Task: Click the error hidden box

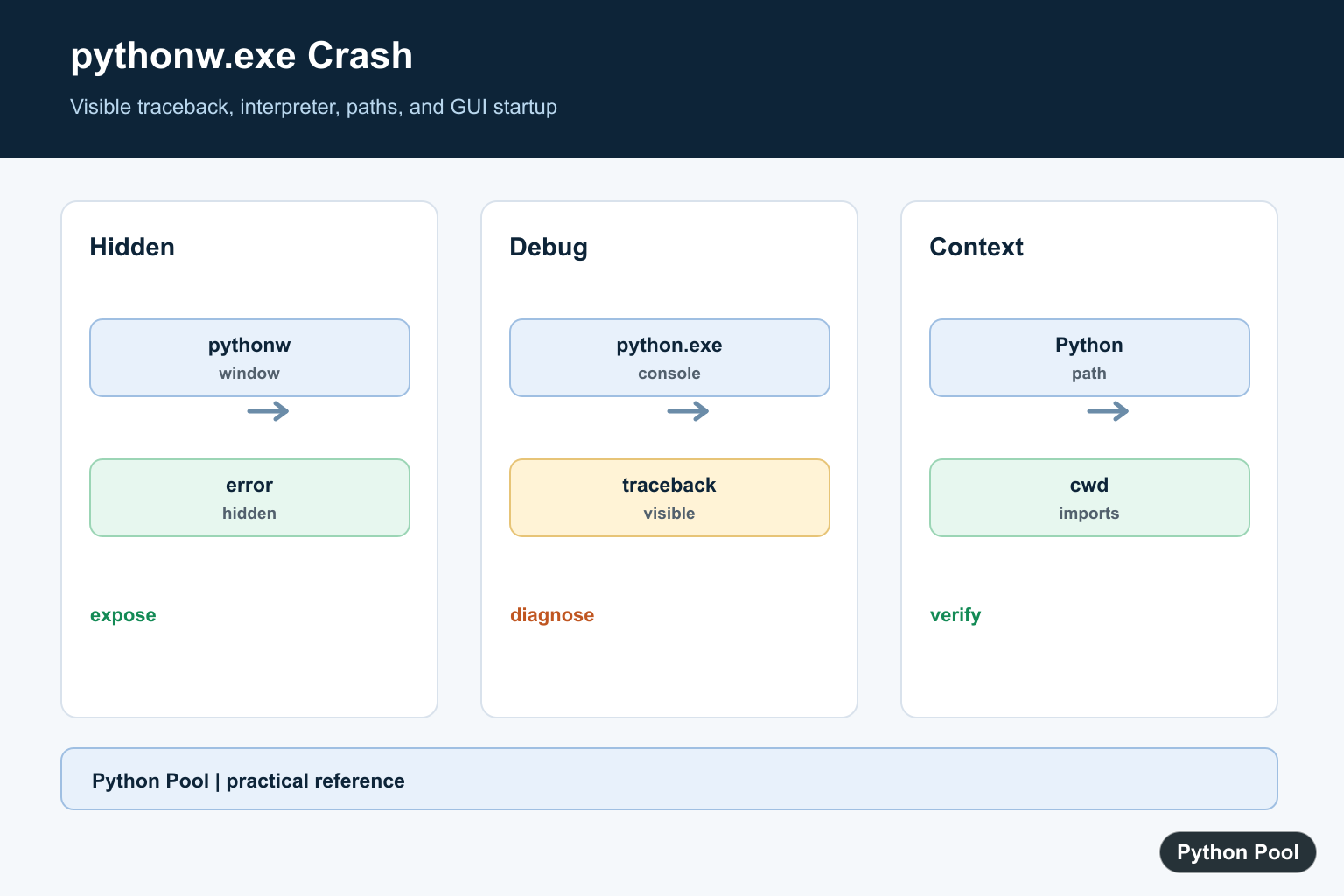Action: tap(249, 498)
